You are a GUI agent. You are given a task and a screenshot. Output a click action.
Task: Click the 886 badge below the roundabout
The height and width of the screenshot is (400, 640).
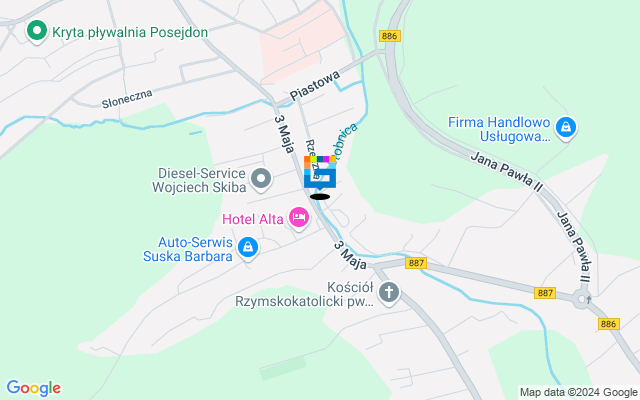point(609,324)
